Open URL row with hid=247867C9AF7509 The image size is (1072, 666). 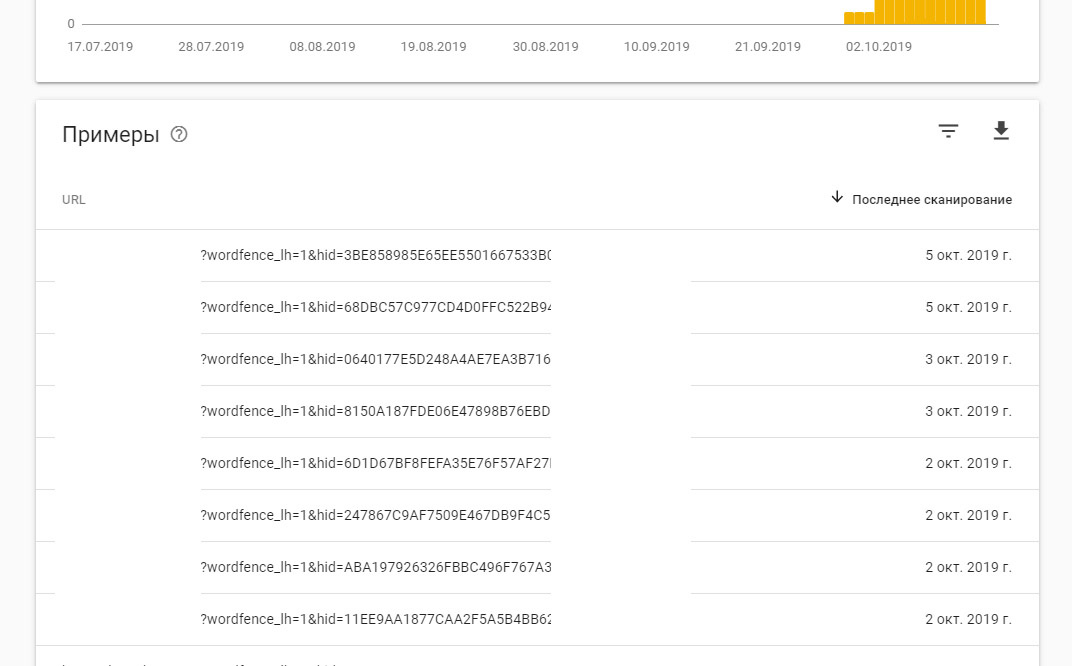pyautogui.click(x=537, y=516)
